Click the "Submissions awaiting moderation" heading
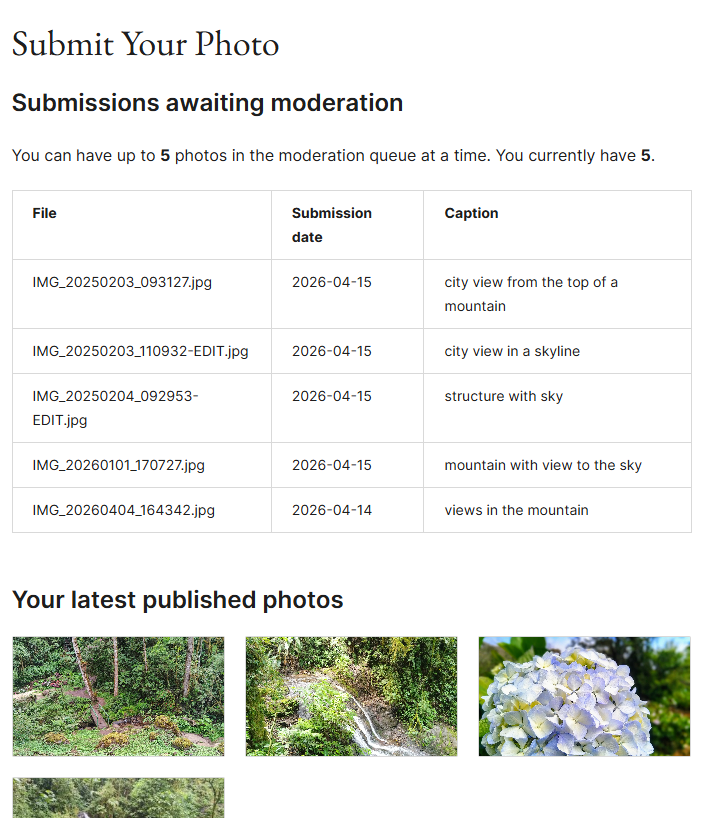Viewport: 717px width, 818px height. tap(207, 103)
